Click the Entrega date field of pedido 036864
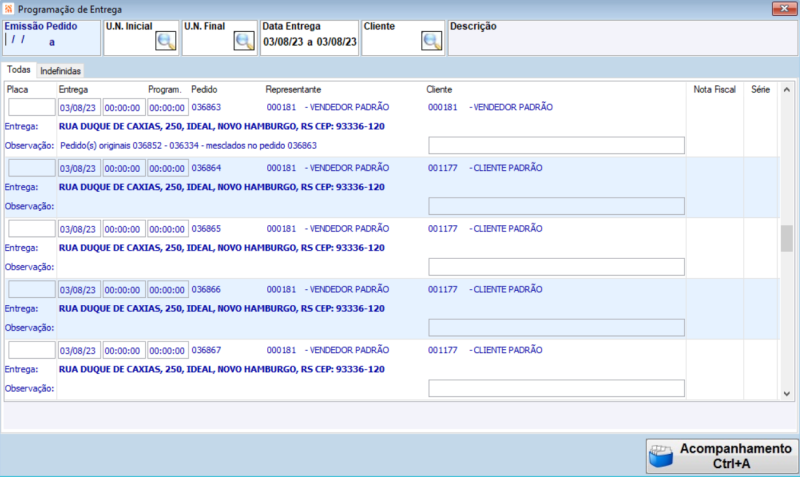 pos(79,168)
